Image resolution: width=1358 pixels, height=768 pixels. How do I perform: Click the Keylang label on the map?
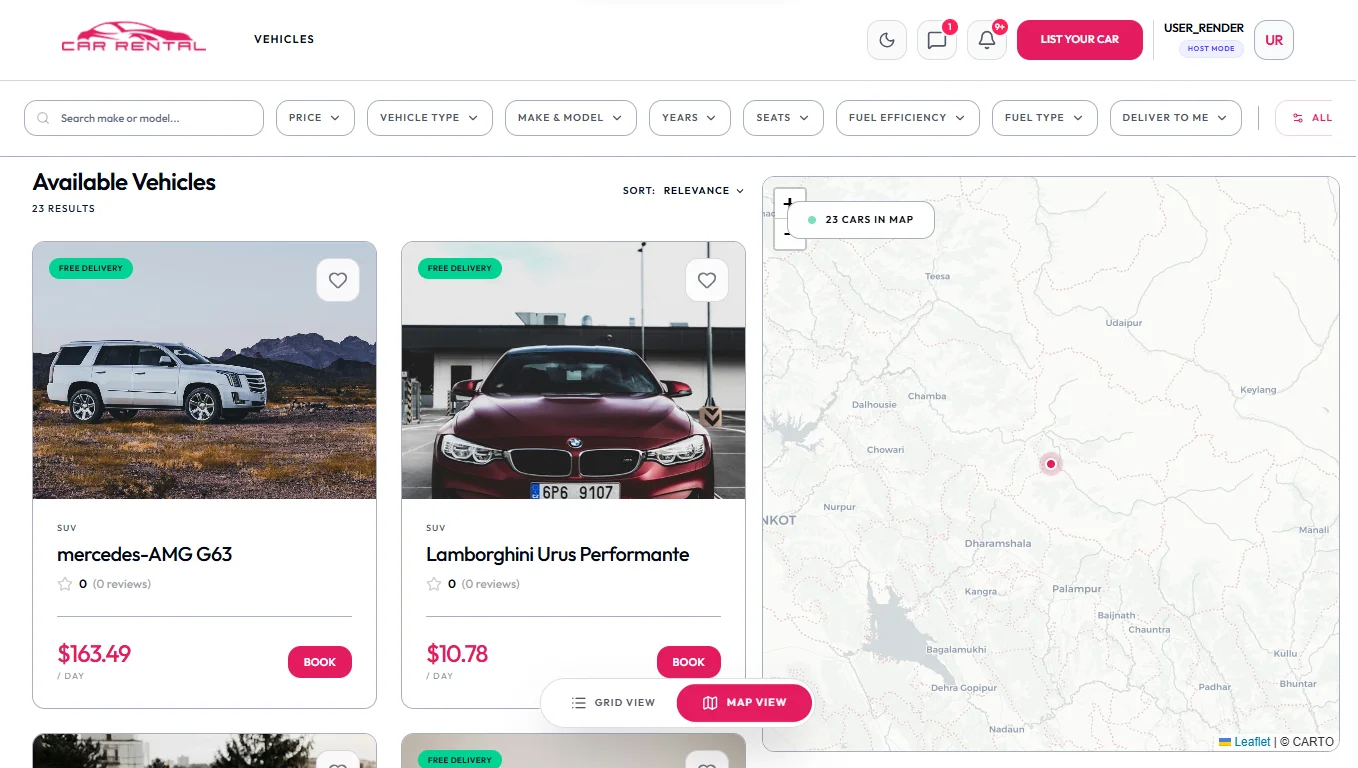[1258, 390]
